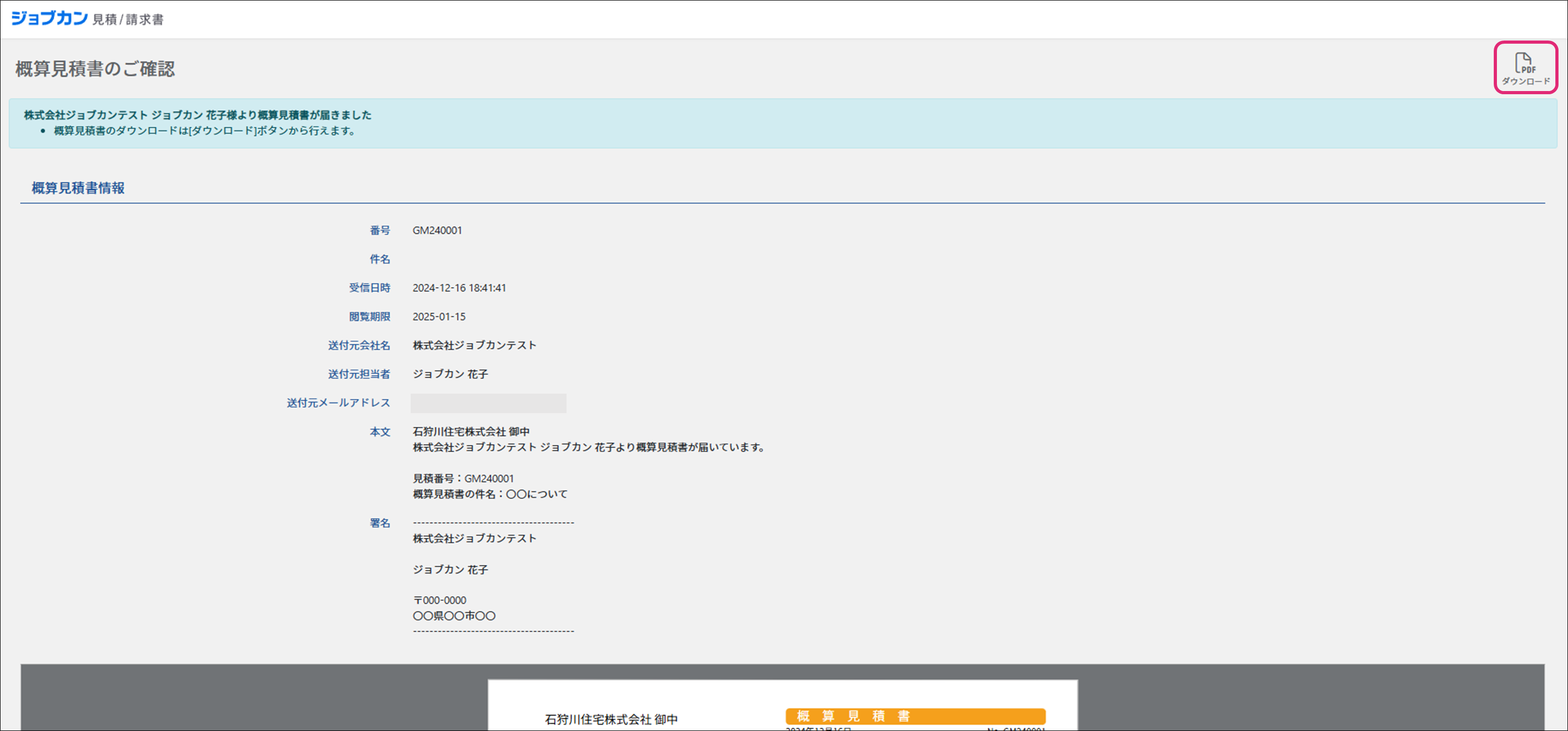Click sender company 株式会社ジョブカンテスト value
The image size is (1568, 731).
point(474,345)
